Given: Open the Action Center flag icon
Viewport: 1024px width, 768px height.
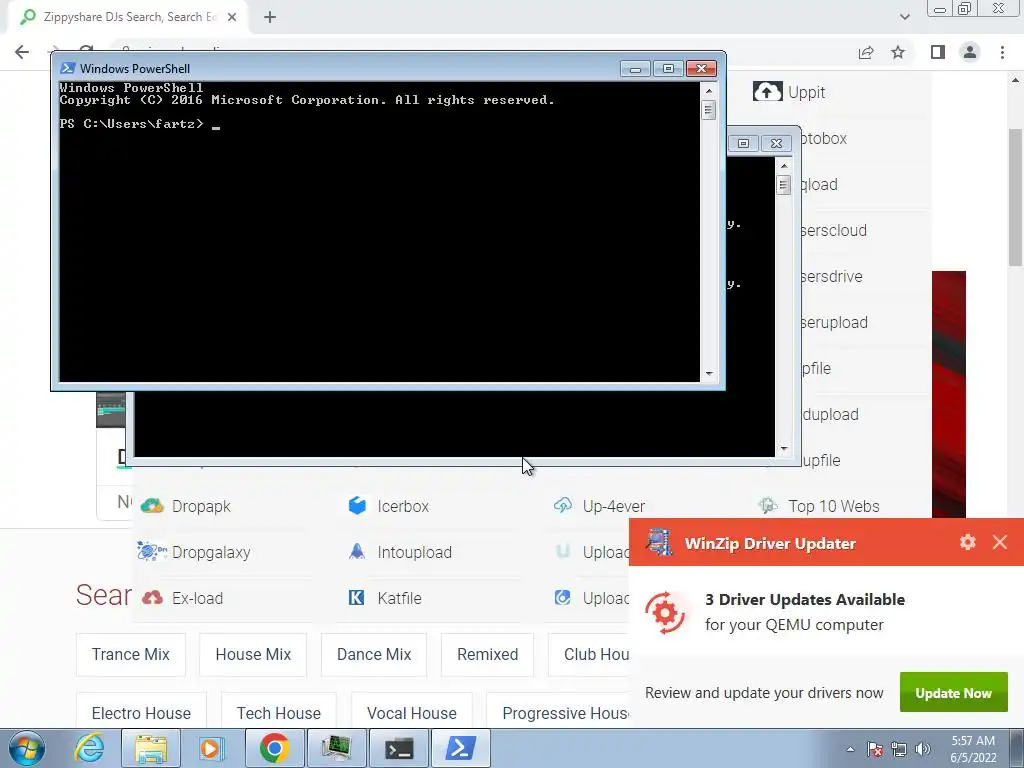Looking at the screenshot, I should click(x=875, y=749).
